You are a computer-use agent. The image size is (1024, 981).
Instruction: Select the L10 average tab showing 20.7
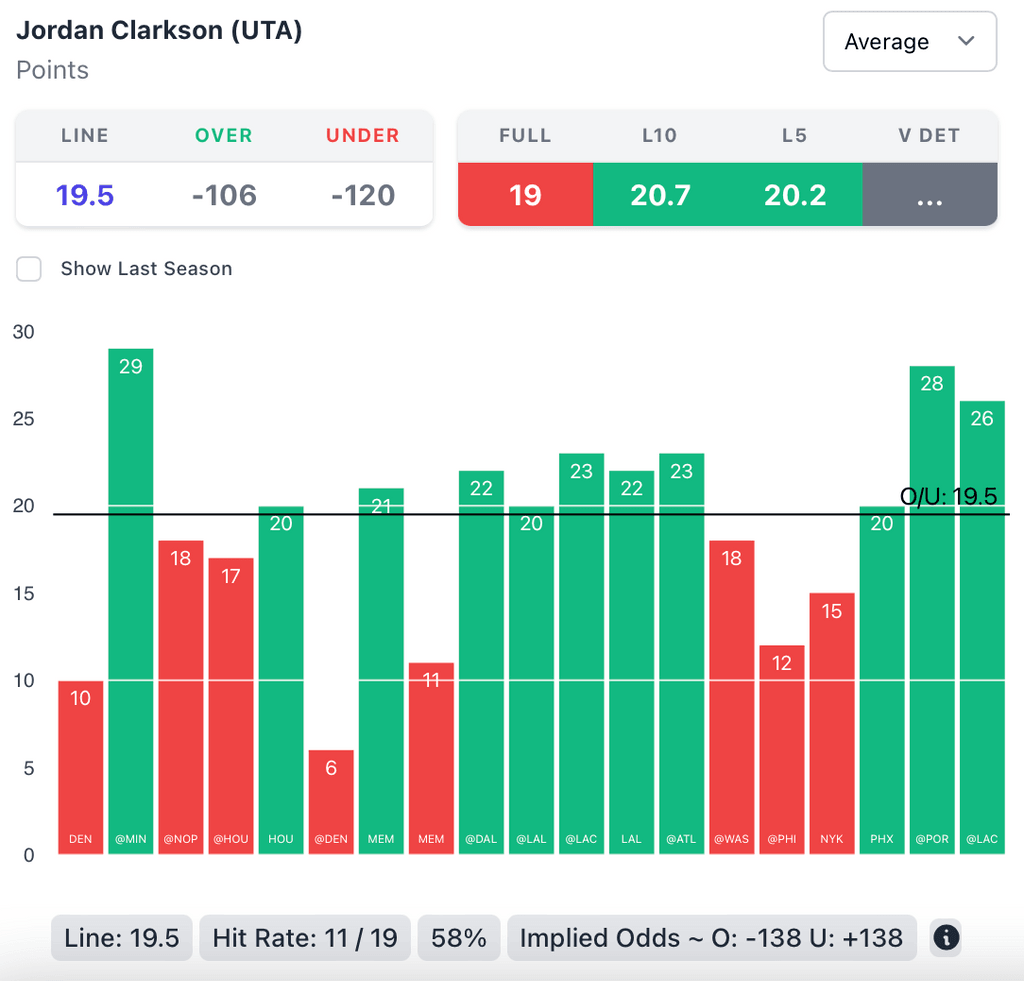(660, 195)
